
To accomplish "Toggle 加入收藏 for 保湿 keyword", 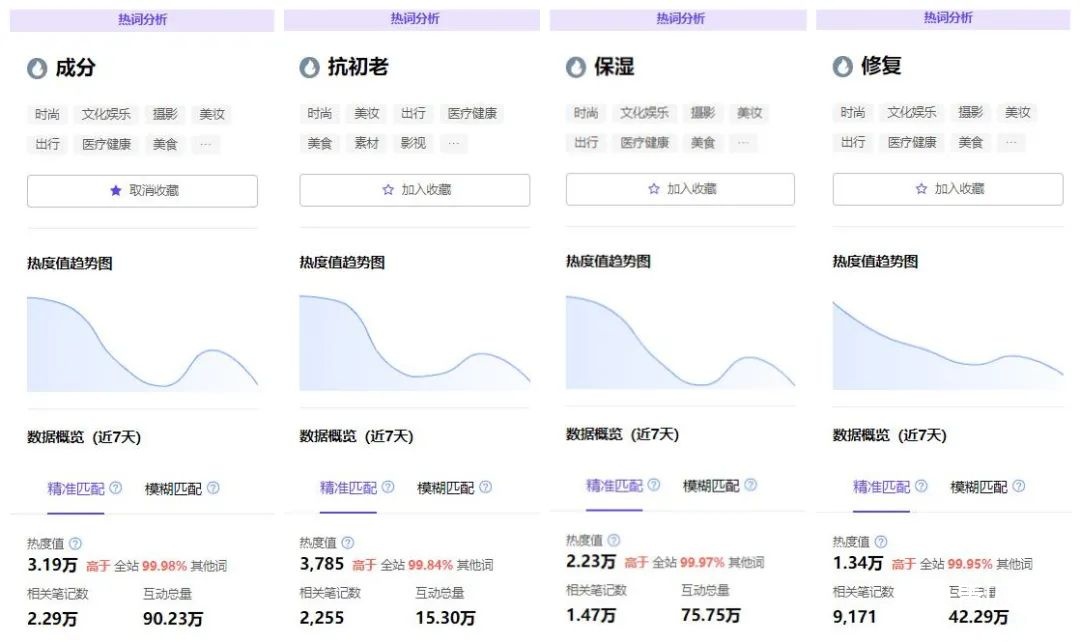I will click(680, 189).
